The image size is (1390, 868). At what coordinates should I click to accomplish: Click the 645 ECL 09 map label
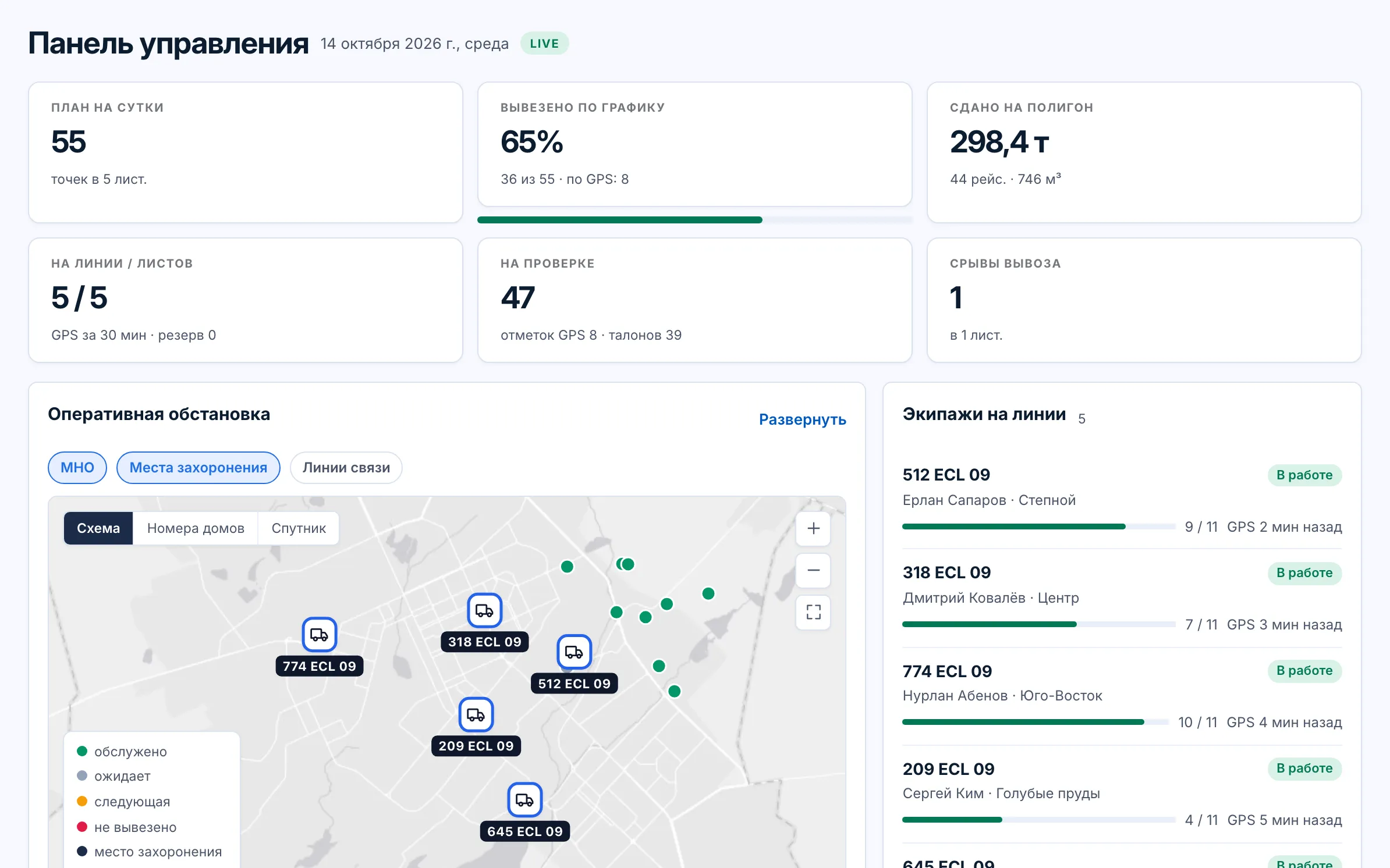(524, 831)
